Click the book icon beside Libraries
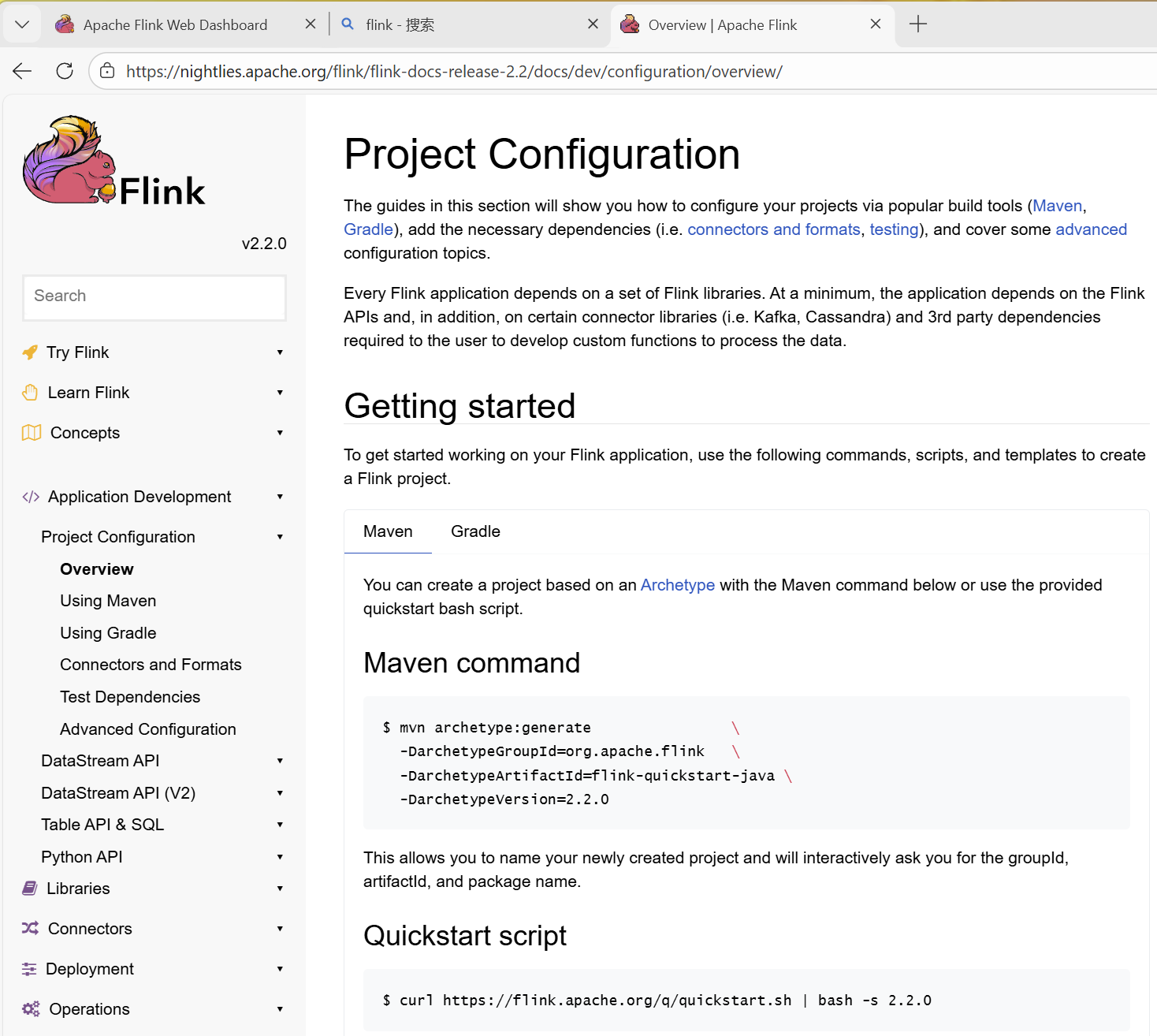Image resolution: width=1157 pixels, height=1036 pixels. (30, 889)
